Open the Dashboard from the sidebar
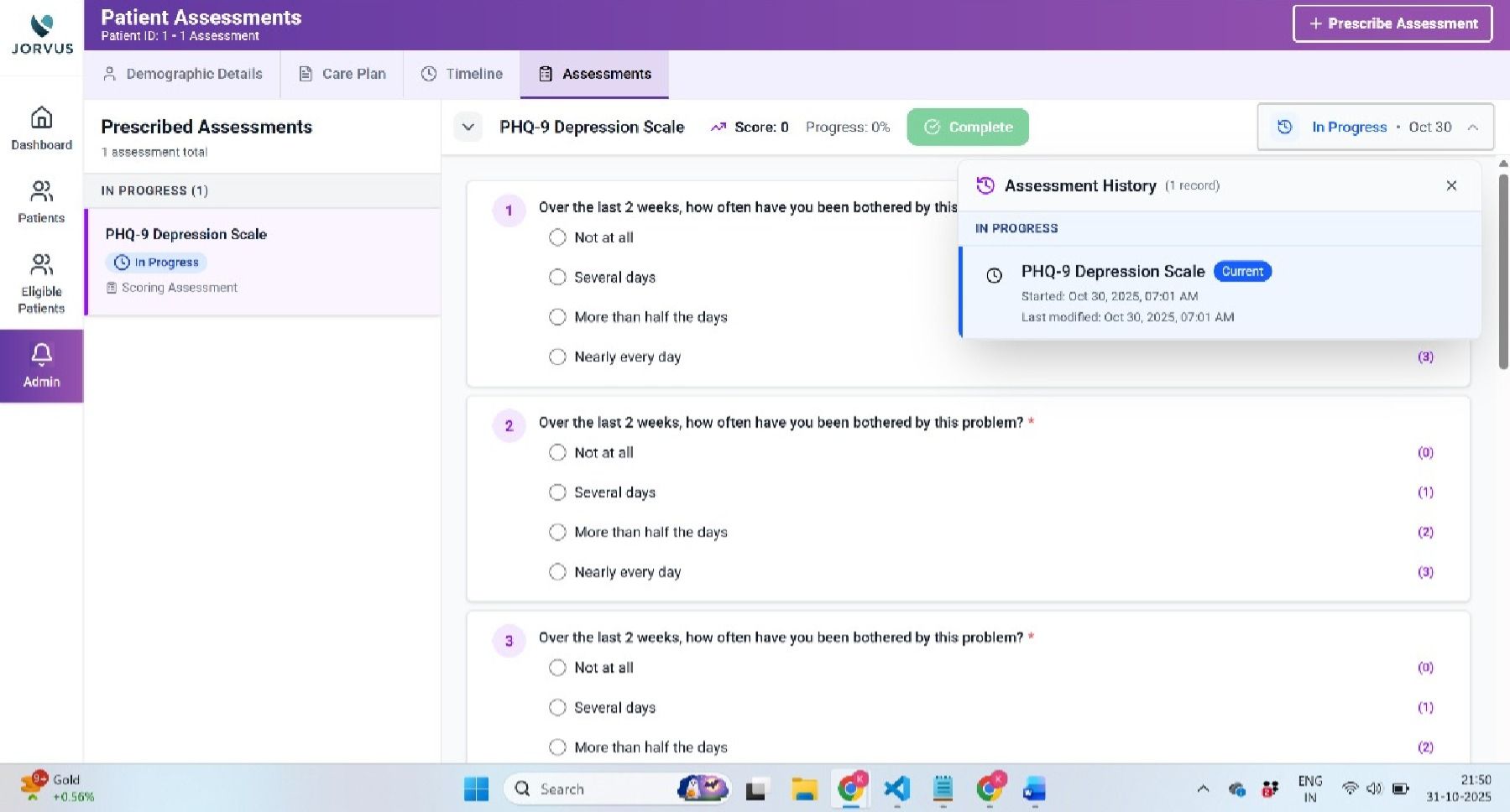Viewport: 1510px width, 812px height. point(41,128)
